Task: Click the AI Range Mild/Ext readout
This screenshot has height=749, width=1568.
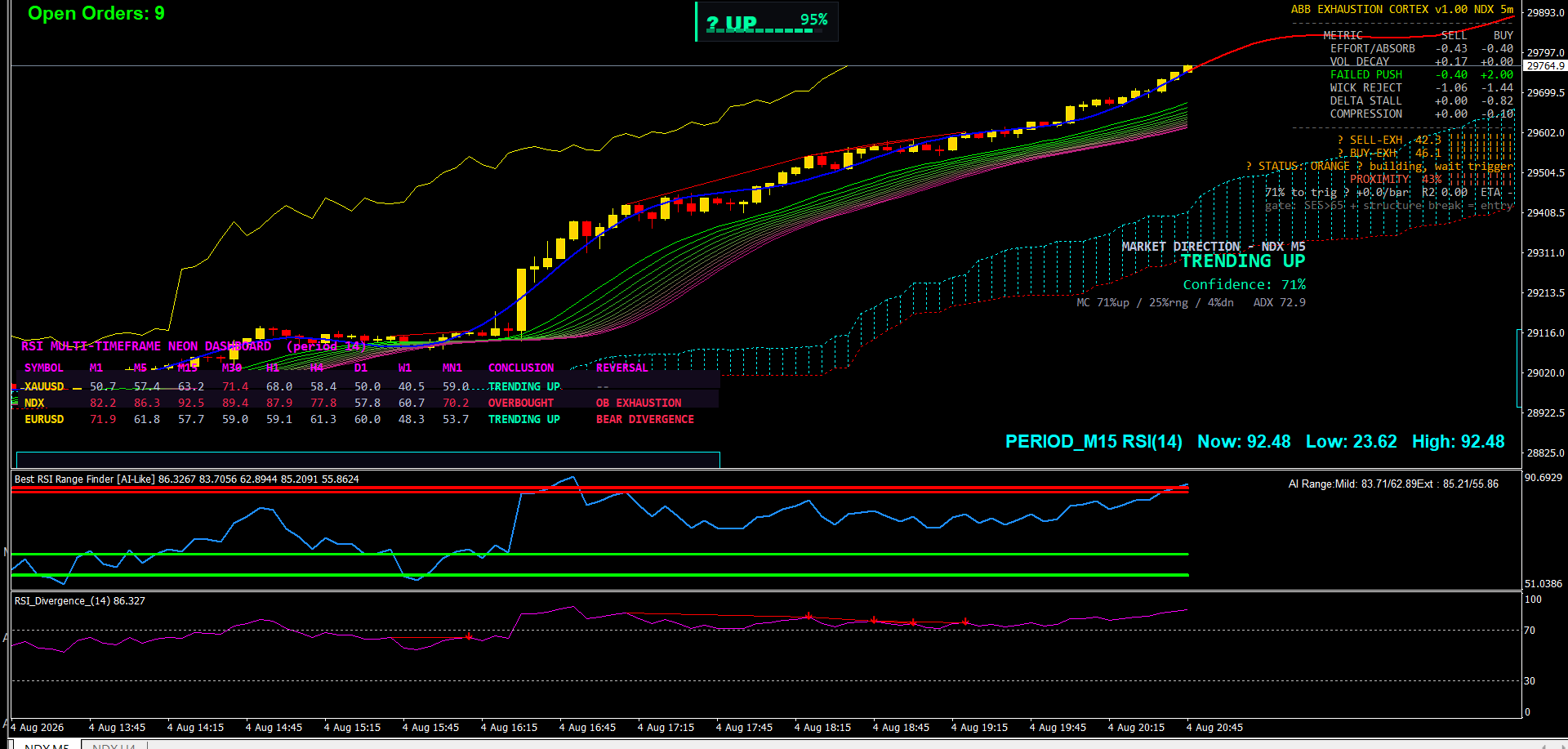Action: tap(1393, 484)
